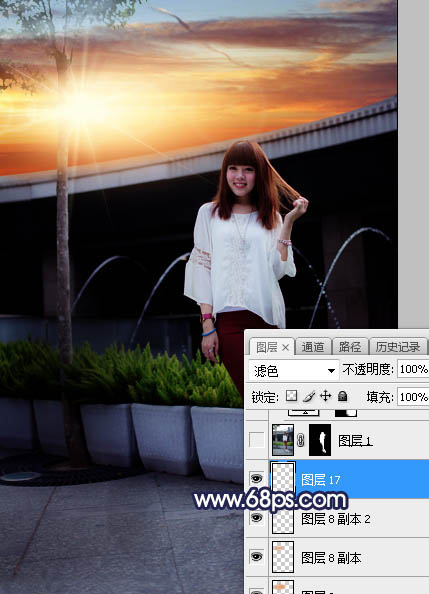Toggle visibility of 图层 8 副本 layer

[x=257, y=556]
